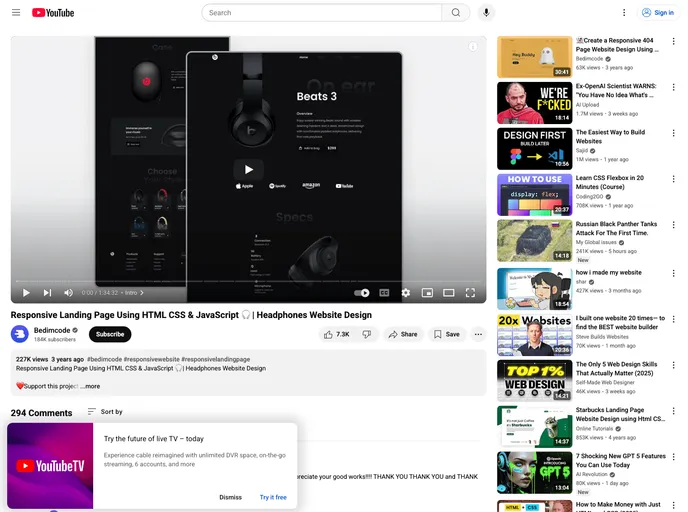Enable theater mode
This screenshot has height=512, width=688.
(x=448, y=293)
